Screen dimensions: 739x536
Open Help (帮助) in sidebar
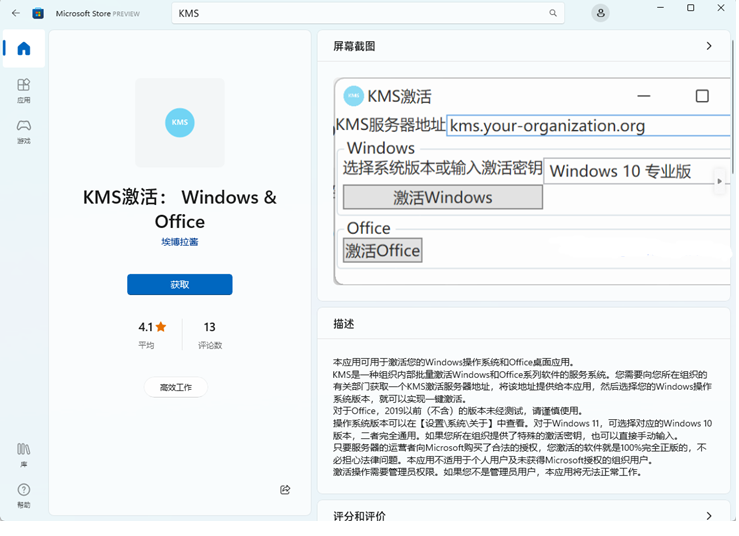[24, 495]
